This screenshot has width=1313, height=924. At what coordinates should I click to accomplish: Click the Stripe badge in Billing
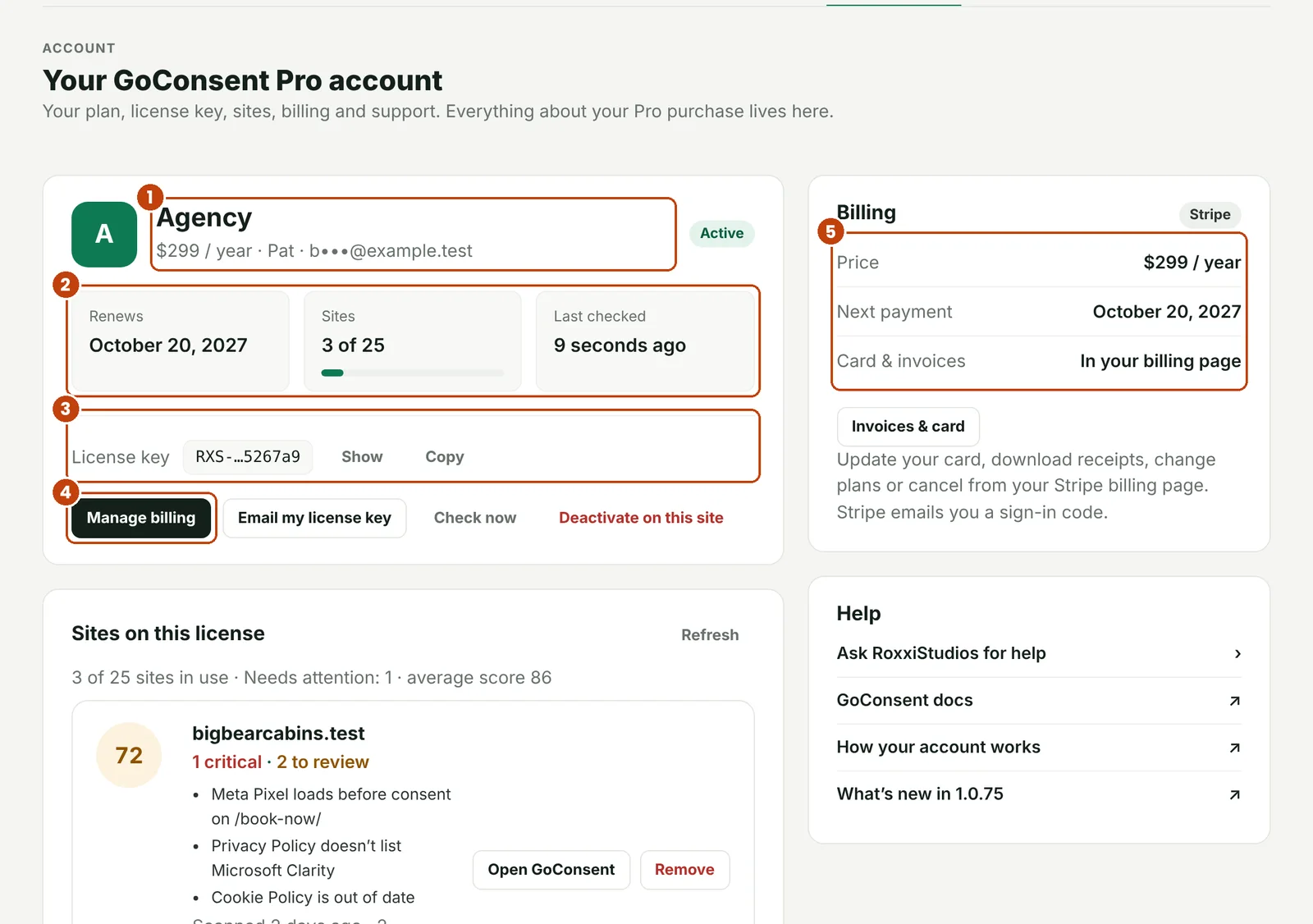coord(1210,215)
